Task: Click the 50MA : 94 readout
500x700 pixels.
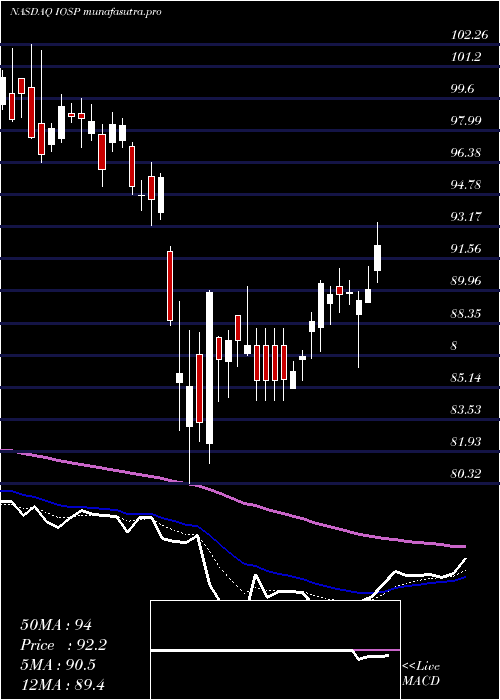Action: [x=56, y=625]
